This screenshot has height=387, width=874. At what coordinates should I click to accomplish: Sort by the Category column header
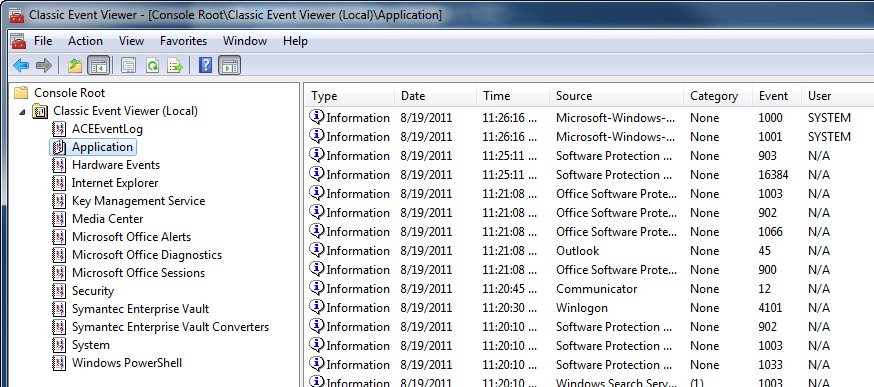pyautogui.click(x=718, y=96)
